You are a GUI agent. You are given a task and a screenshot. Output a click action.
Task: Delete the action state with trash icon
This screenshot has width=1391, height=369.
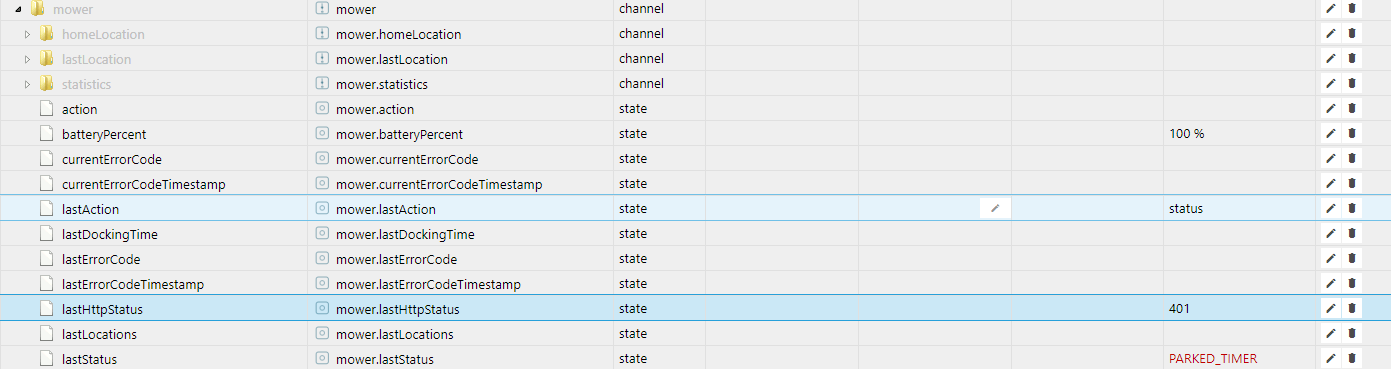tap(1352, 108)
